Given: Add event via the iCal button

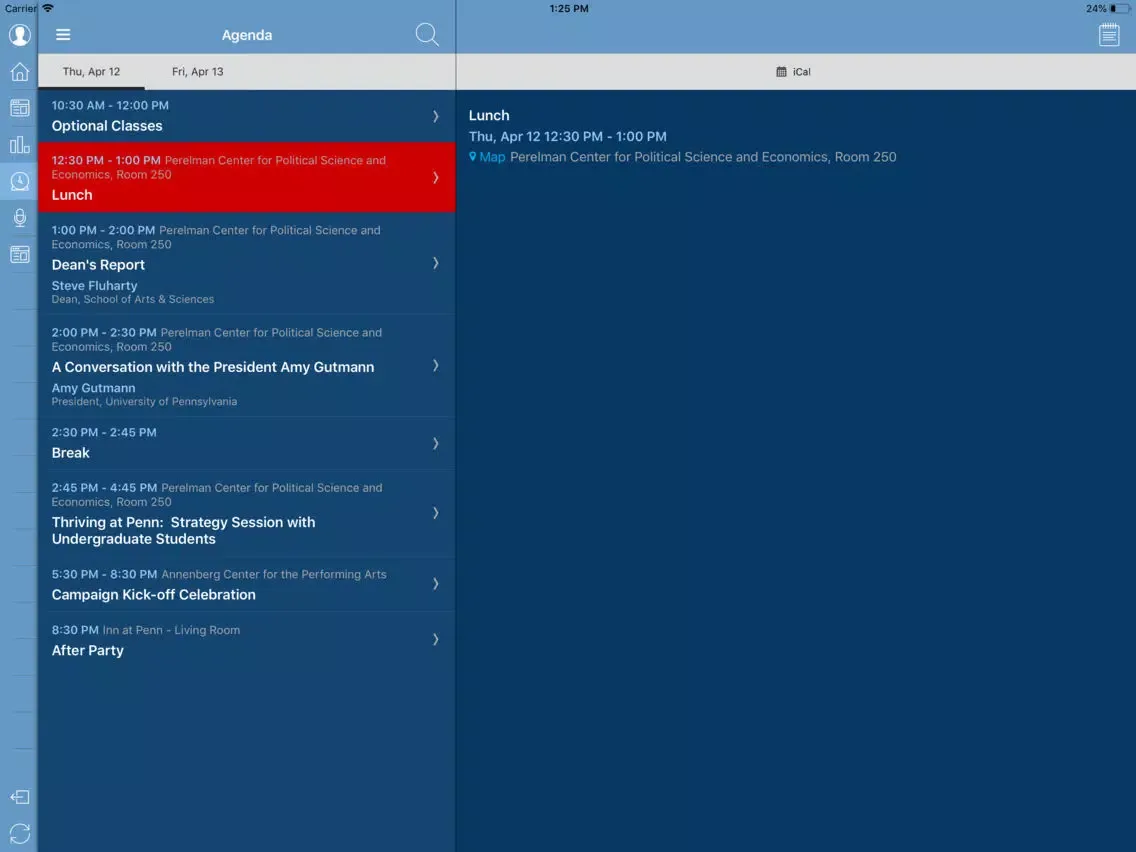Looking at the screenshot, I should pyautogui.click(x=793, y=72).
